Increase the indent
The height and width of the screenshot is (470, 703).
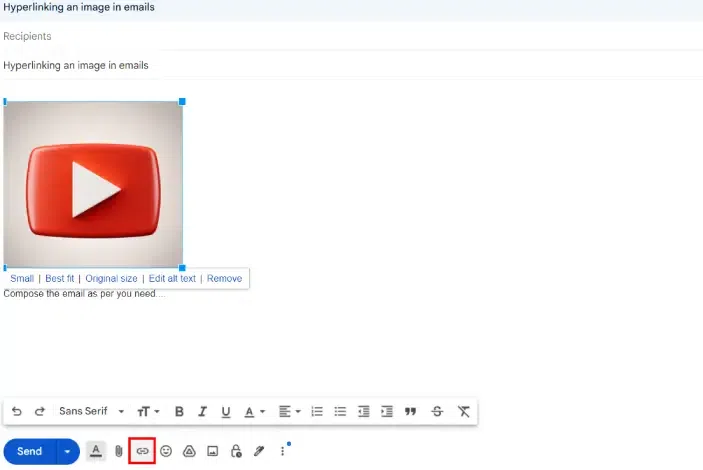point(387,411)
